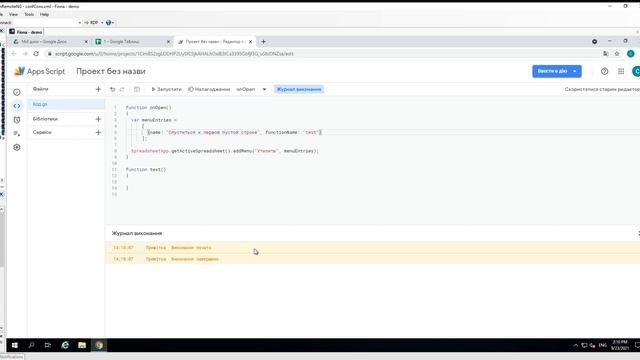This screenshot has width=640, height=360.
Task: Open a new Chrome tab
Action: pos(263,42)
